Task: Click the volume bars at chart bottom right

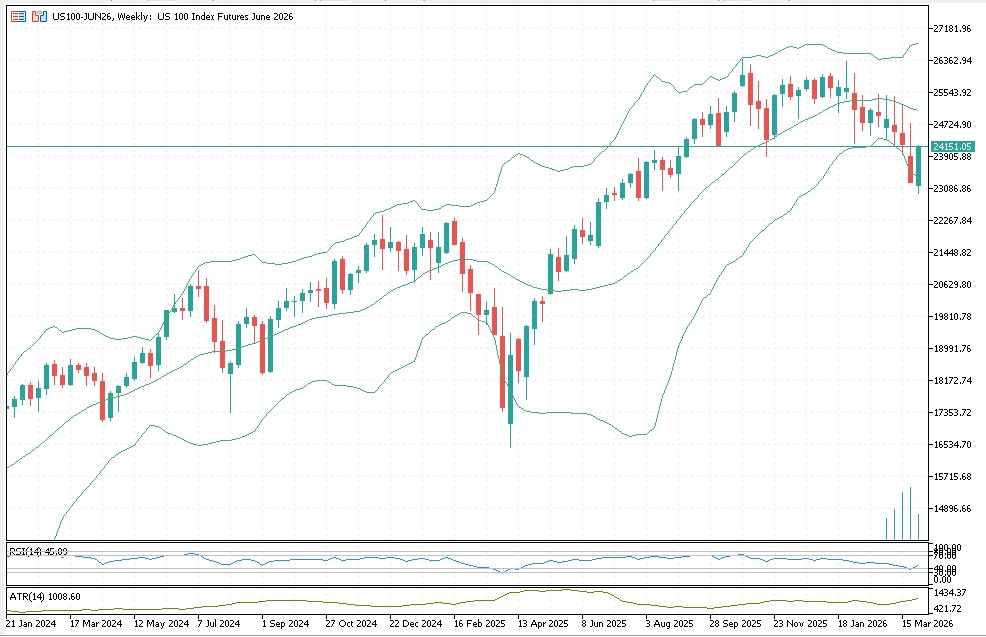Action: [910, 515]
